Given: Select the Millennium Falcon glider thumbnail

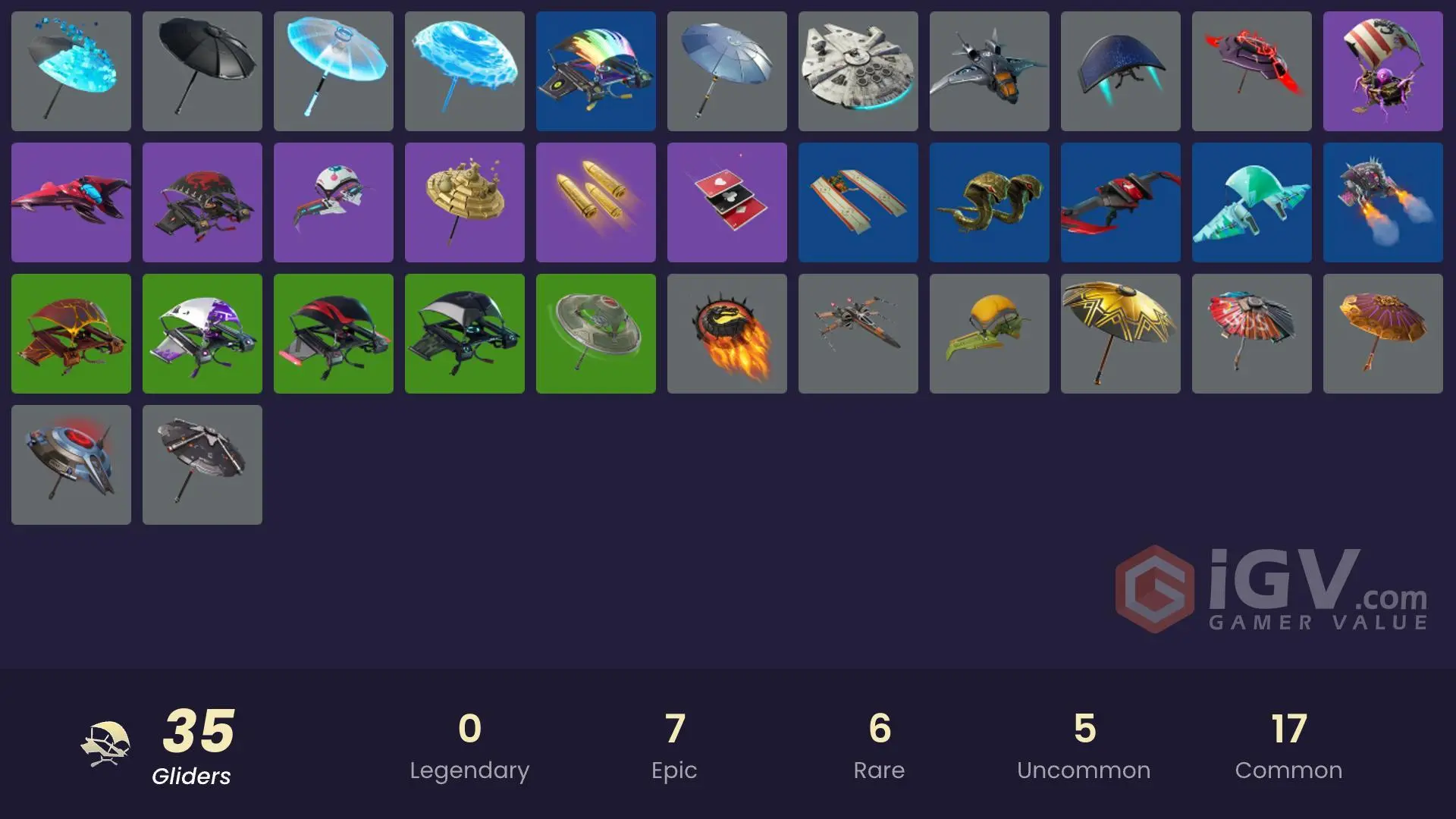Looking at the screenshot, I should 858,71.
